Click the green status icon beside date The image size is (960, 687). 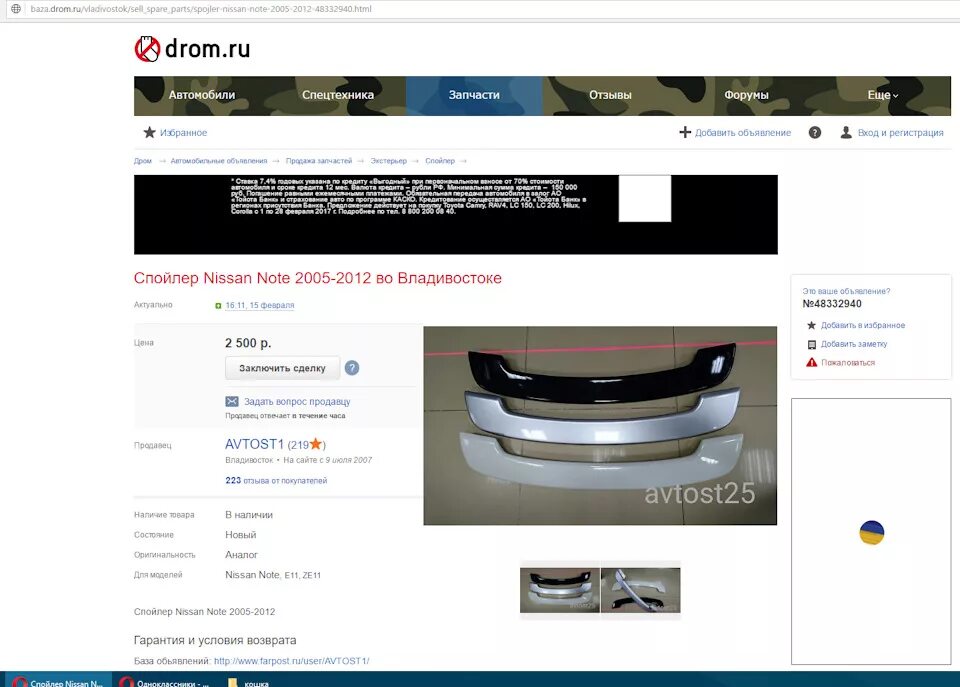coord(218,306)
